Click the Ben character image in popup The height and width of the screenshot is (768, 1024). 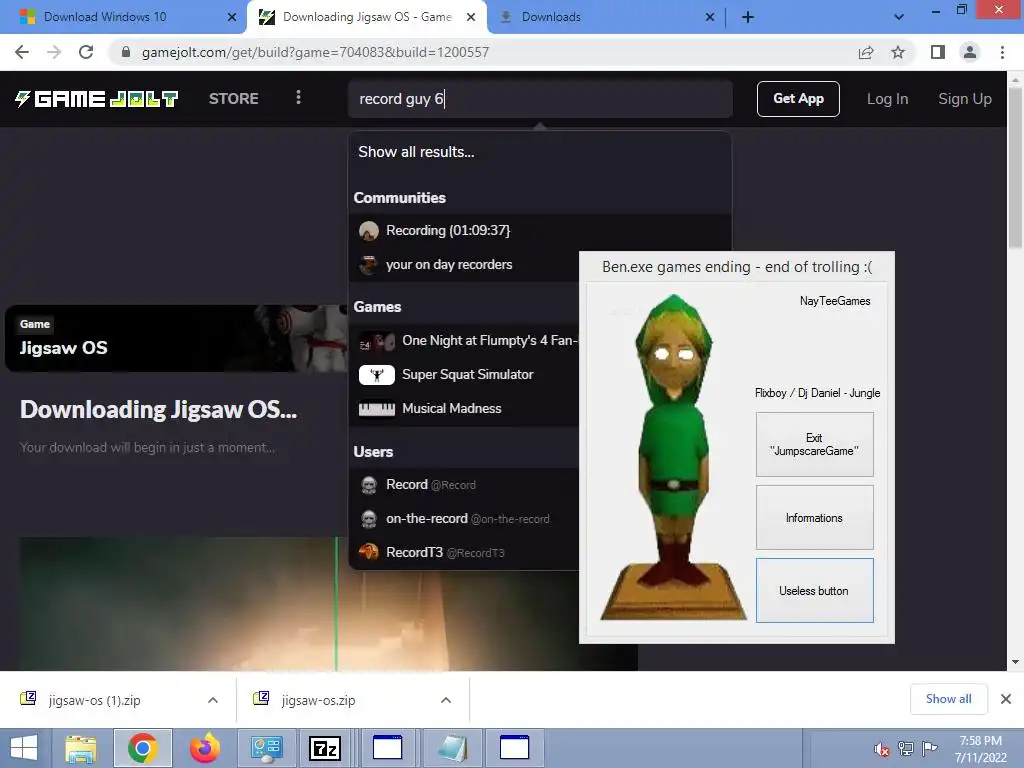[674, 457]
